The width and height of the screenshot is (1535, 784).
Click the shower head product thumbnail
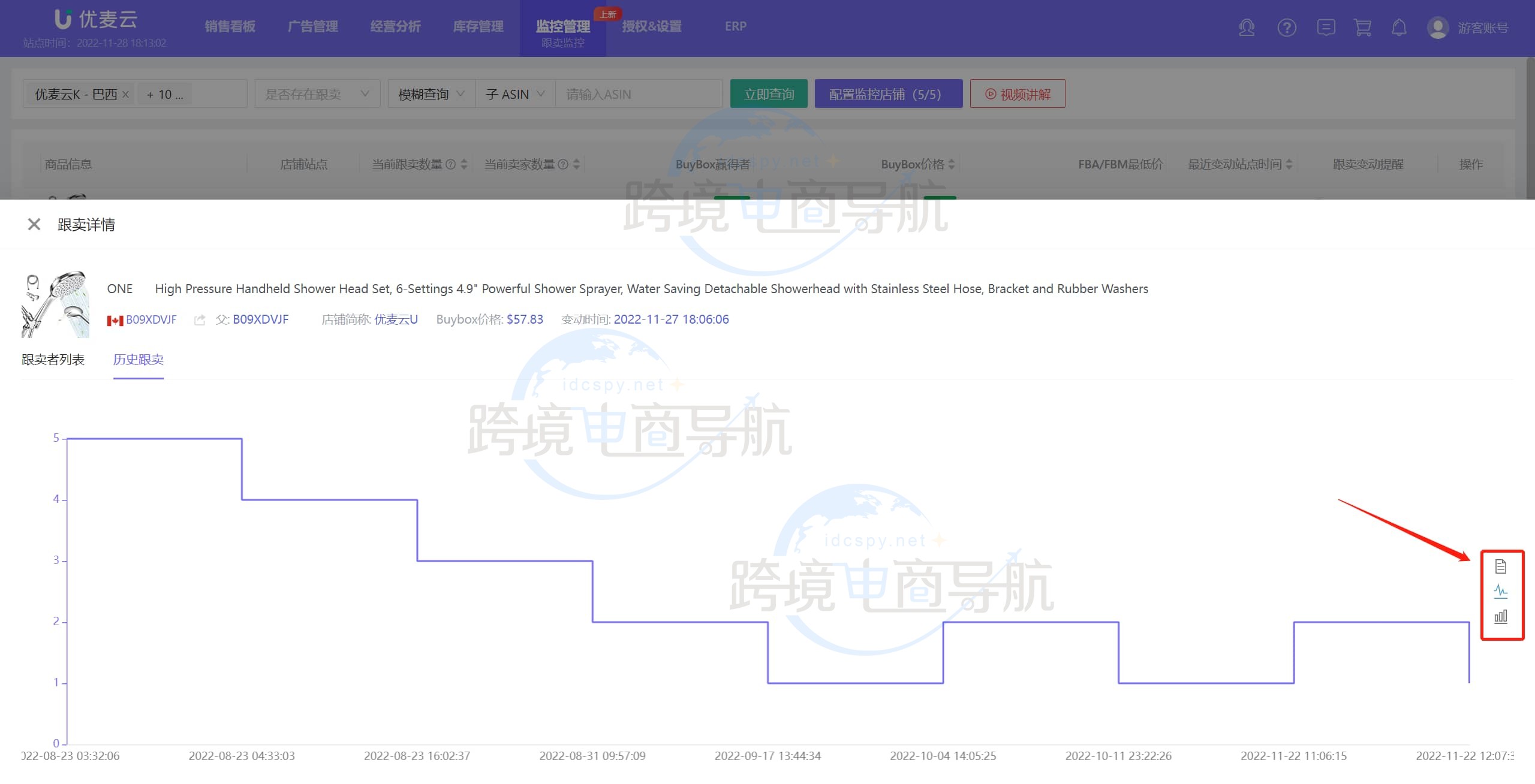[x=55, y=304]
